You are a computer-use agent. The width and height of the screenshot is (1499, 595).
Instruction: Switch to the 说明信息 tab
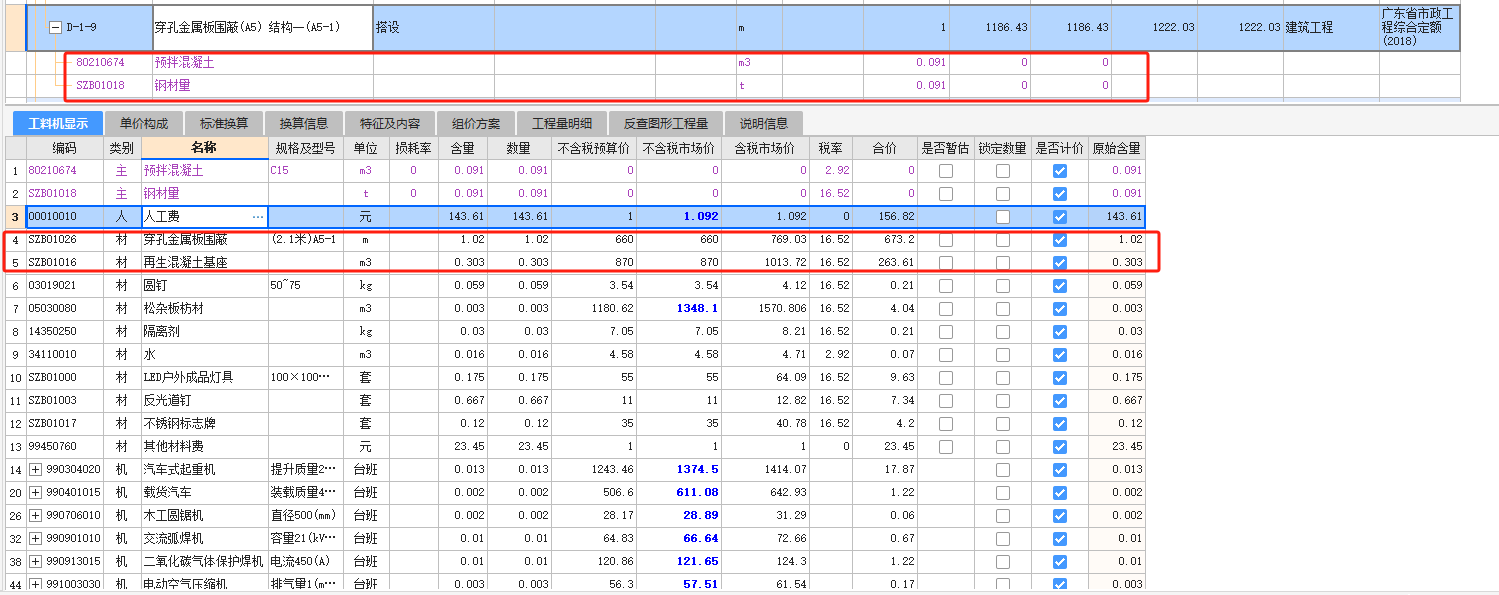(x=764, y=124)
